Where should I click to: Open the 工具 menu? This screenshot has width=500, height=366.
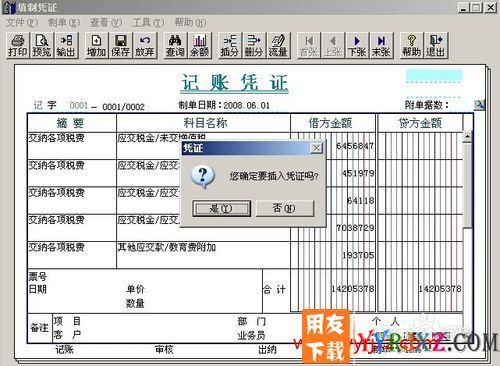pyautogui.click(x=148, y=23)
